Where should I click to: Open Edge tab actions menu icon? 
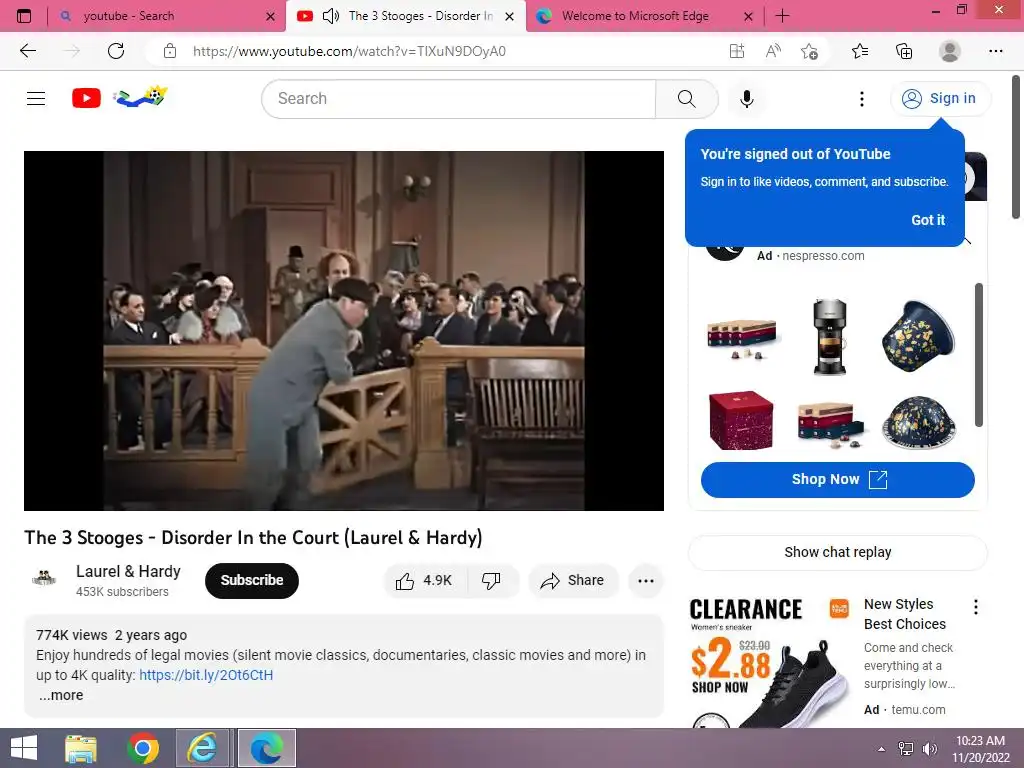(x=24, y=16)
